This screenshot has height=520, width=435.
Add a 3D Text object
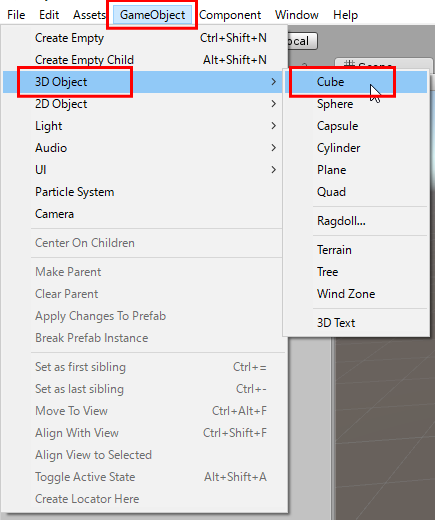(x=357, y=323)
